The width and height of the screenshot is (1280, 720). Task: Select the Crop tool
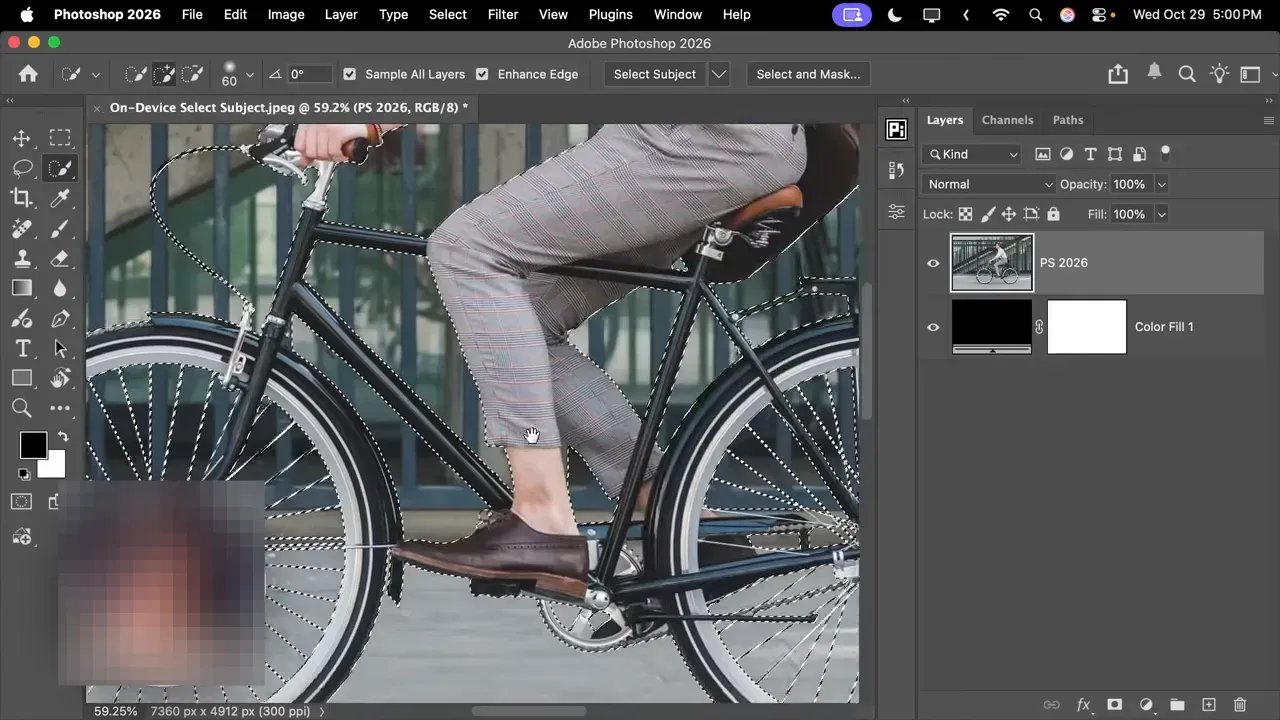coord(23,198)
